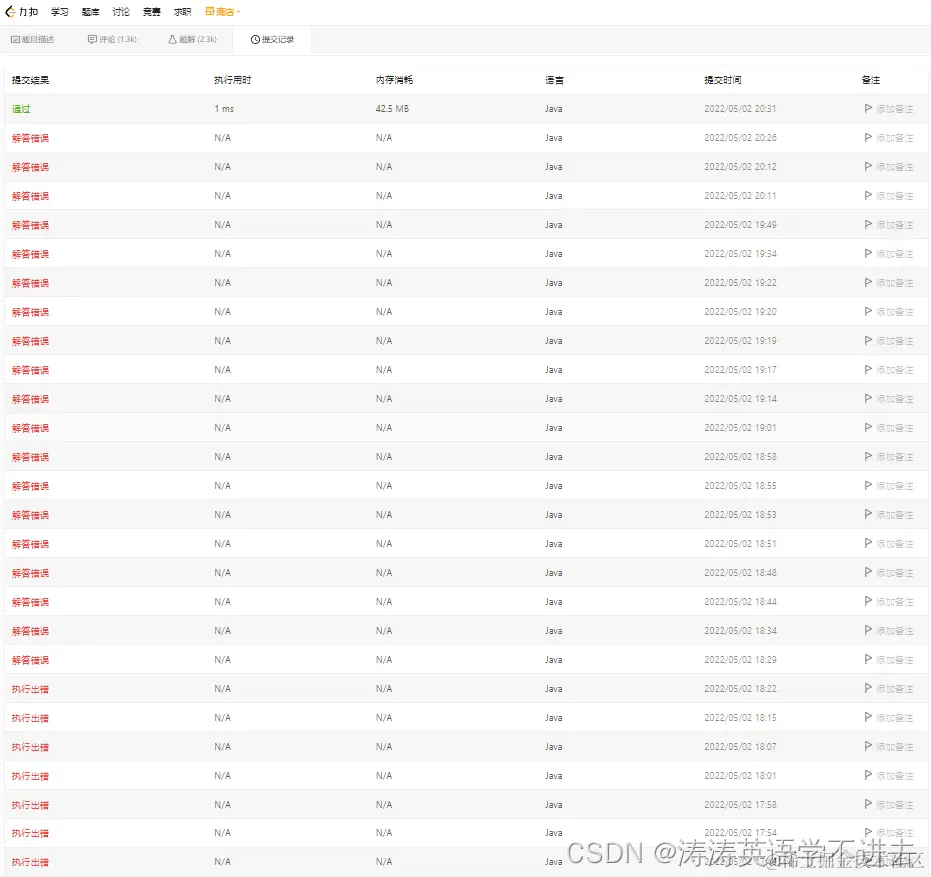Click the 力扣 logo in the top navigation
Image resolution: width=931 pixels, height=877 pixels.
[x=21, y=11]
